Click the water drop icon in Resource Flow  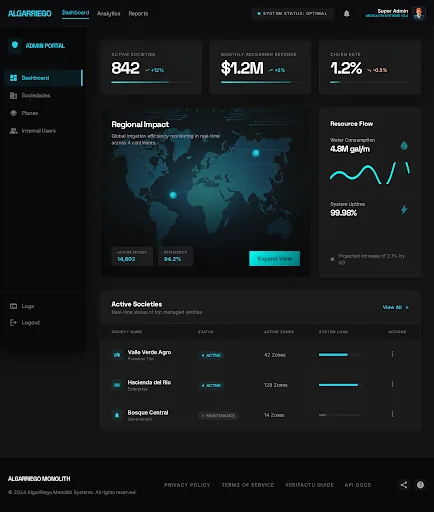pos(404,145)
